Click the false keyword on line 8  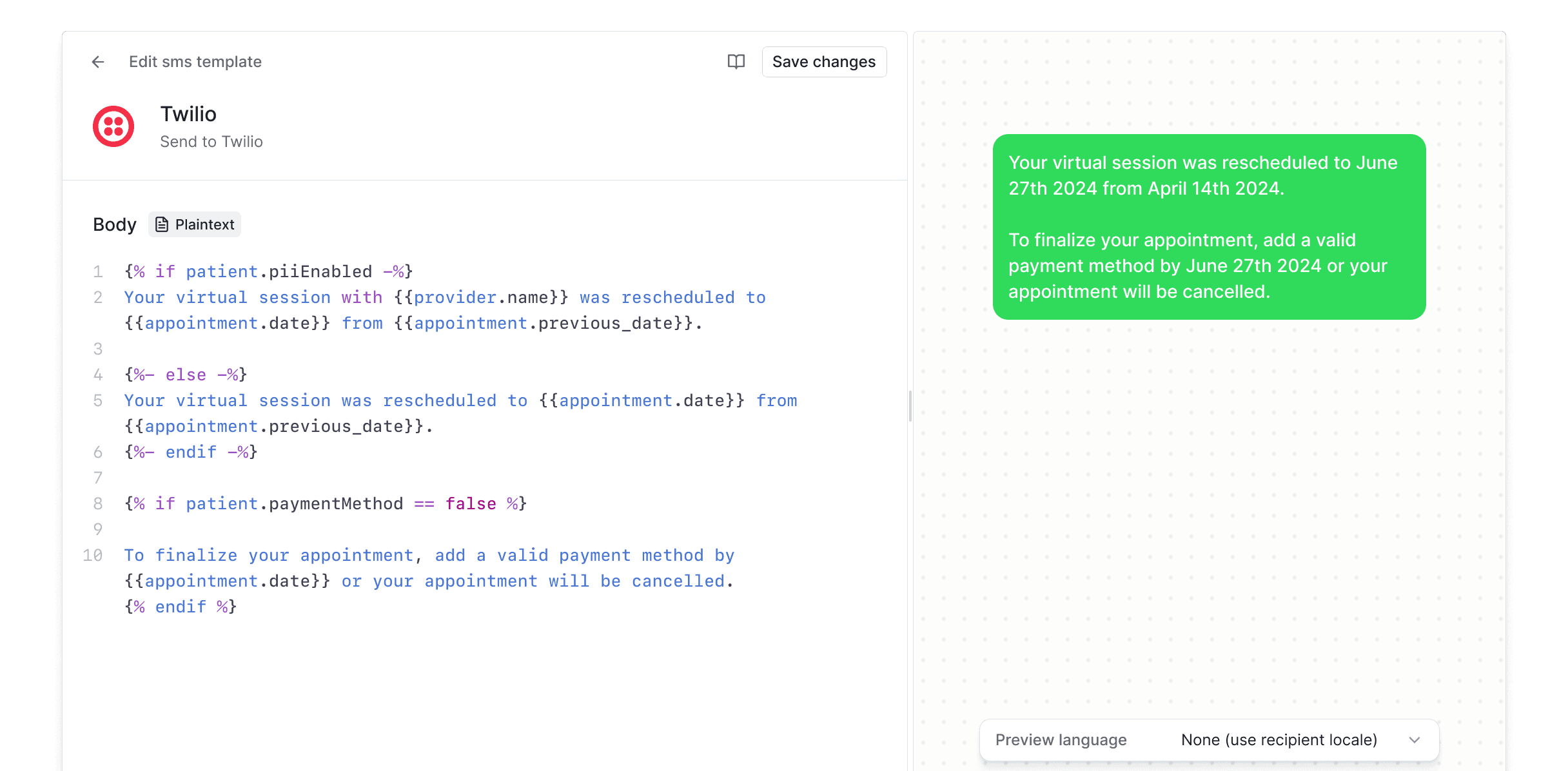[471, 503]
